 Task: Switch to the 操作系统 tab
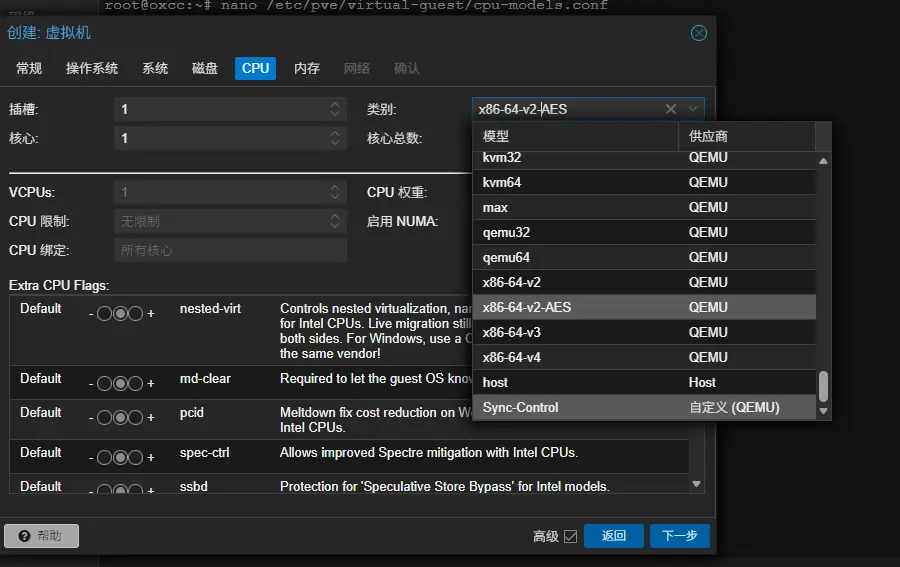92,68
